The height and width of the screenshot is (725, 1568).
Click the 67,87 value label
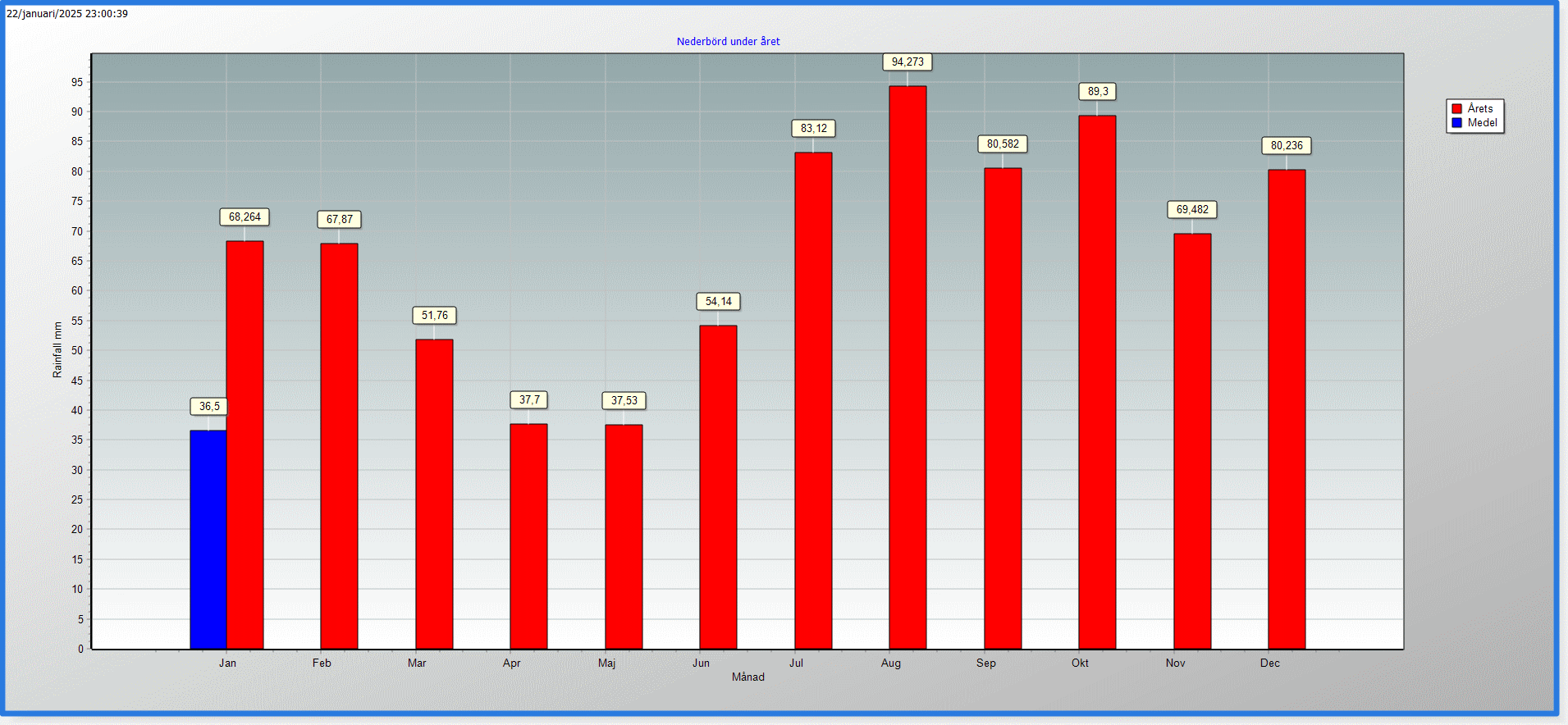[x=339, y=219]
